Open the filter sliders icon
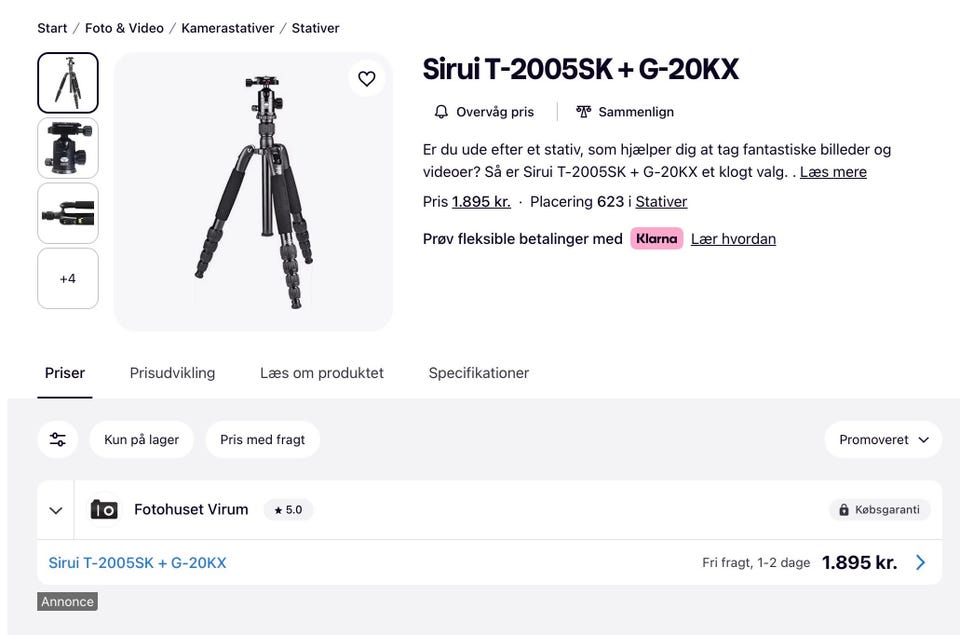This screenshot has width=960, height=635. pos(58,440)
